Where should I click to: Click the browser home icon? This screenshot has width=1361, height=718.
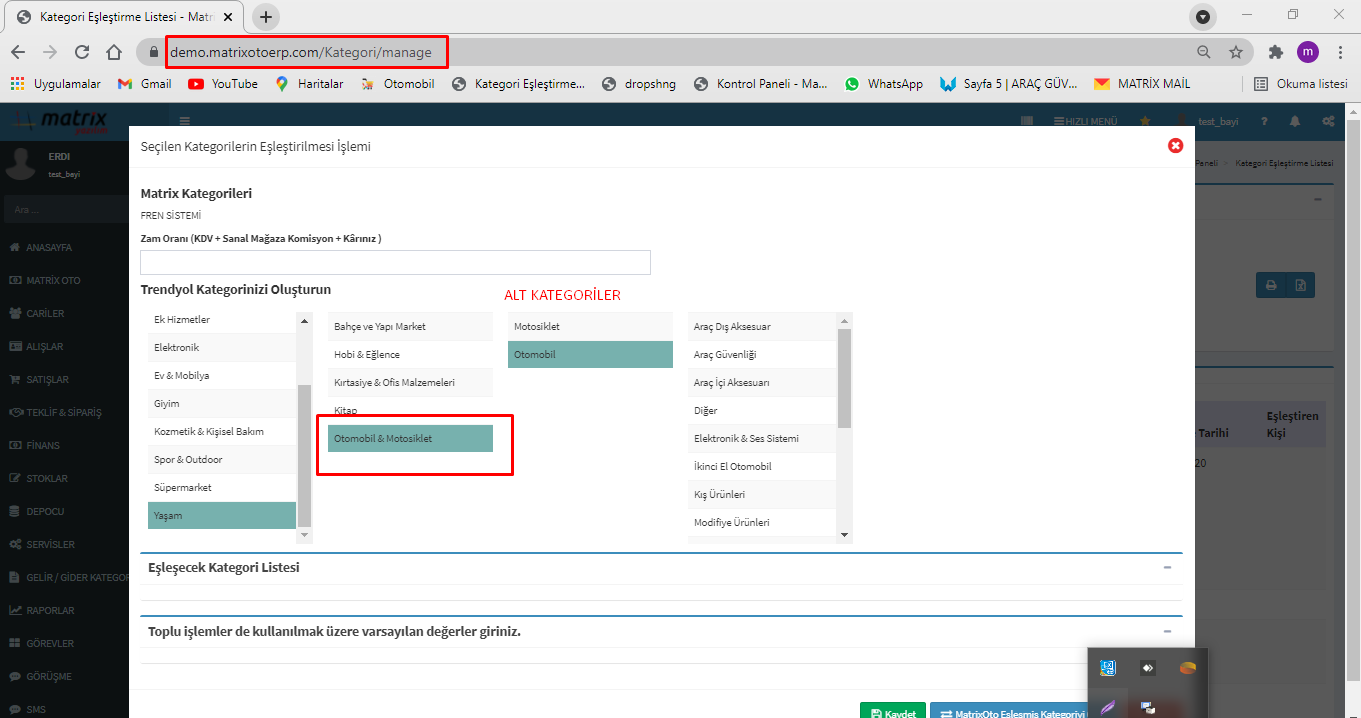click(114, 52)
